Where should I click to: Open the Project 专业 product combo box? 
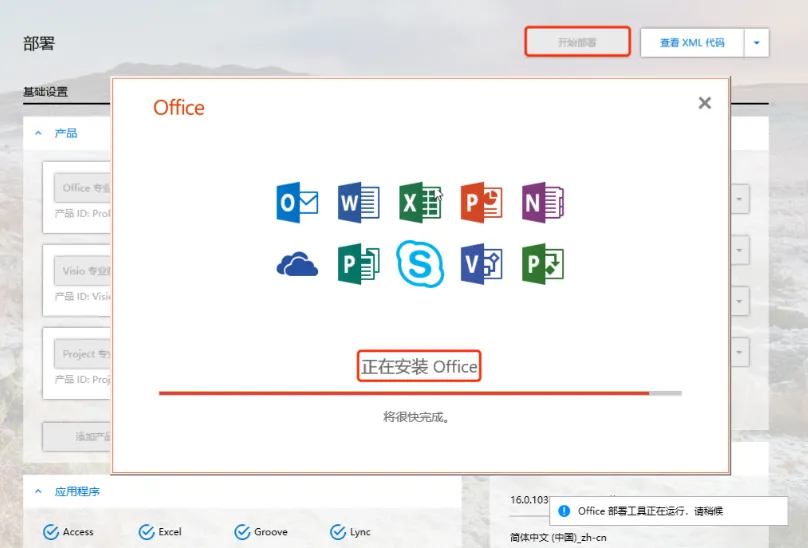point(83,354)
